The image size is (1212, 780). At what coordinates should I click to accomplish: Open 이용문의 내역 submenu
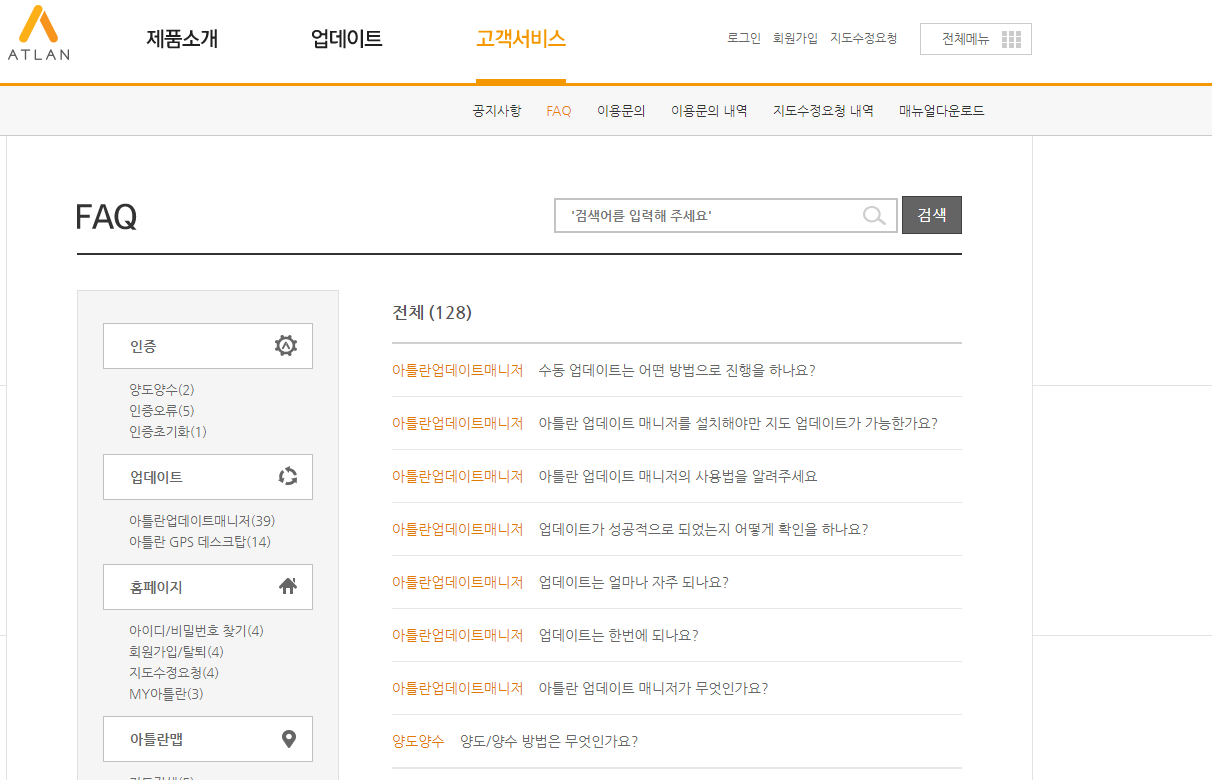(709, 111)
